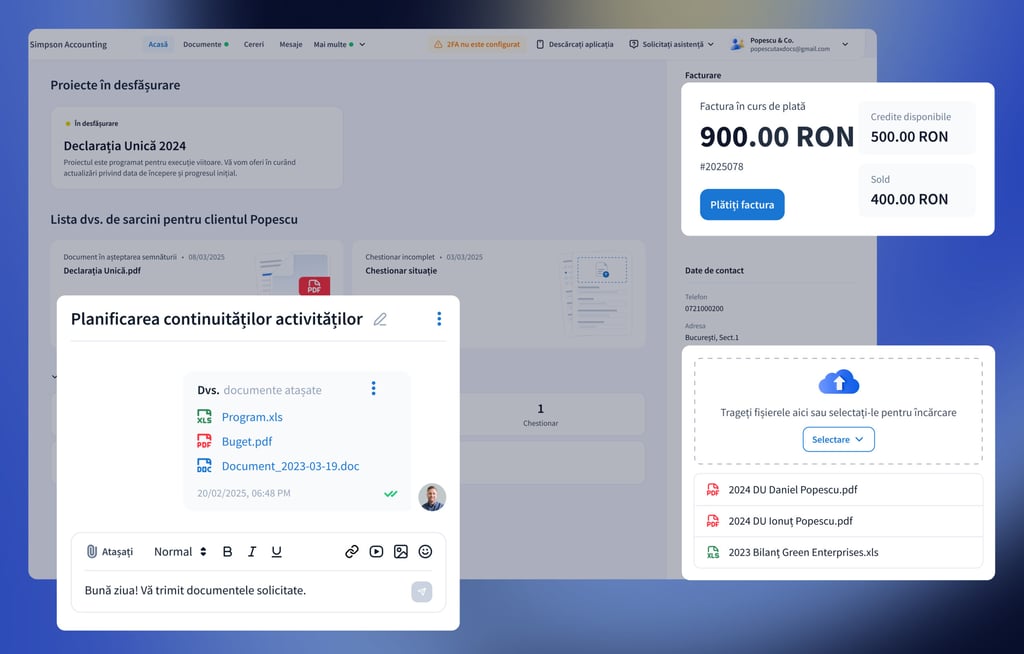
Task: Open the emoji picker in the editor
Action: pyautogui.click(x=425, y=551)
